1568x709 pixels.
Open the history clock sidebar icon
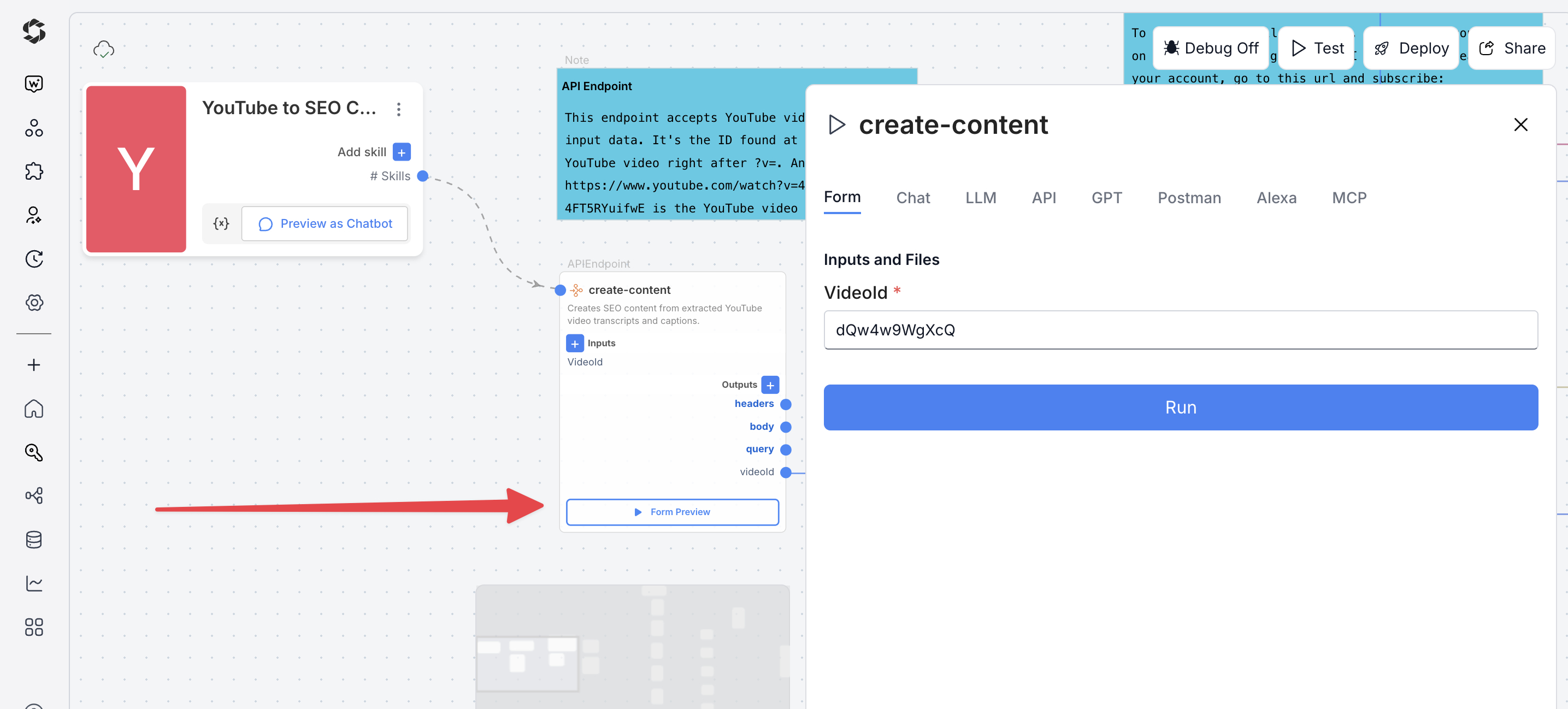34,259
